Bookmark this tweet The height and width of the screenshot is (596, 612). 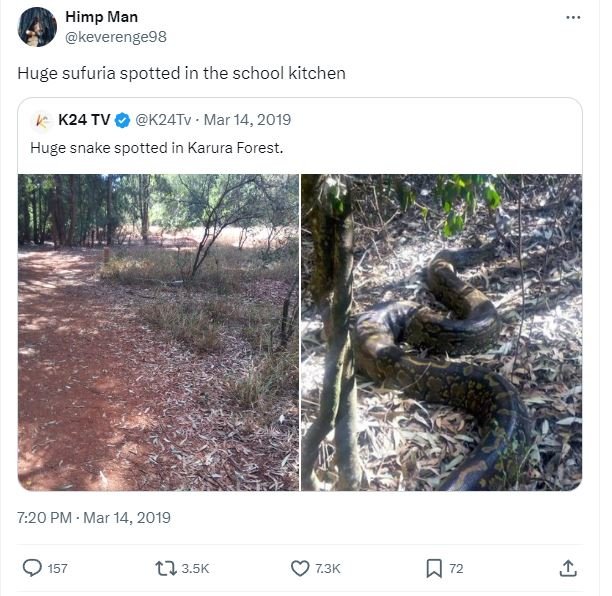pos(434,568)
